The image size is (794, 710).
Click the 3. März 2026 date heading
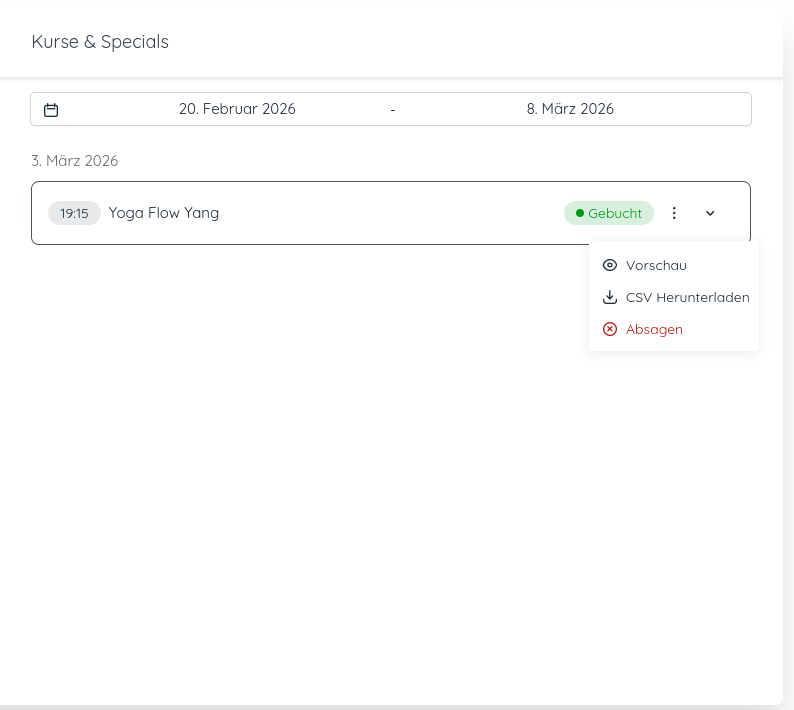point(75,160)
